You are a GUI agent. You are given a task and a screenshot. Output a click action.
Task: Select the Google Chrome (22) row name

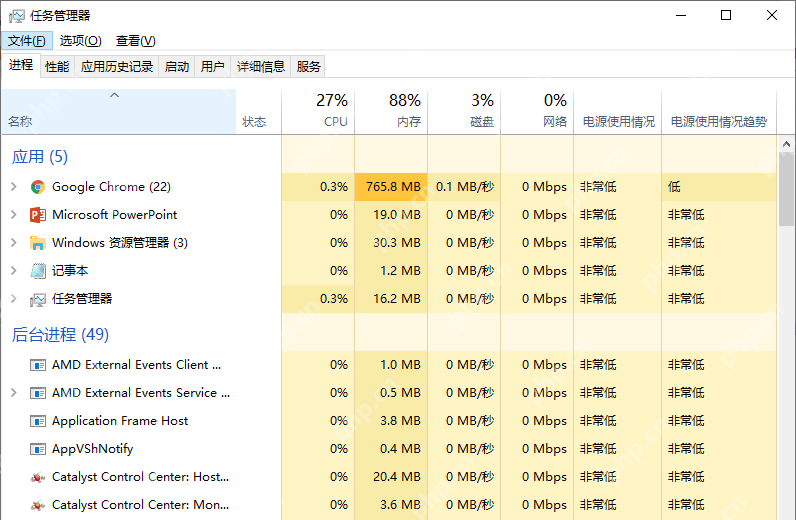111,187
